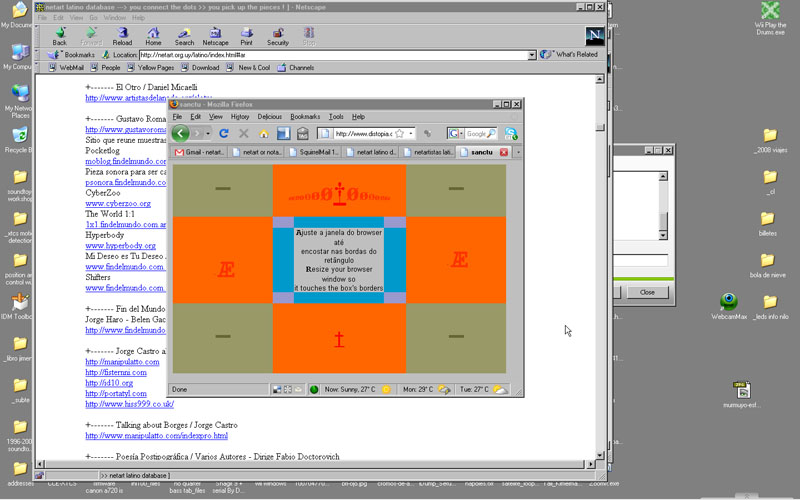The image size is (800, 500).
Task: Click the Close button in the background dialog
Action: coord(647,292)
